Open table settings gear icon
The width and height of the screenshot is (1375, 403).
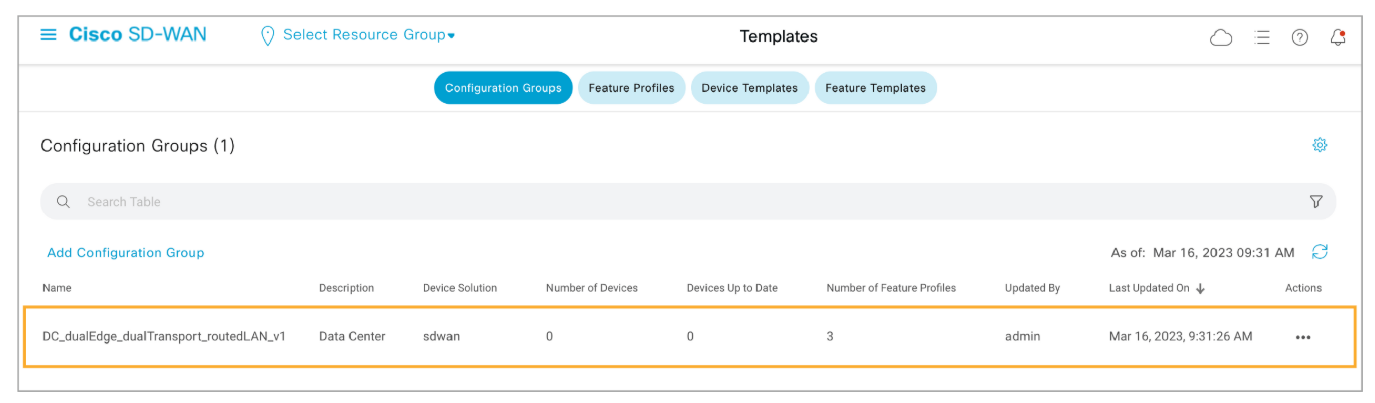pos(1319,146)
